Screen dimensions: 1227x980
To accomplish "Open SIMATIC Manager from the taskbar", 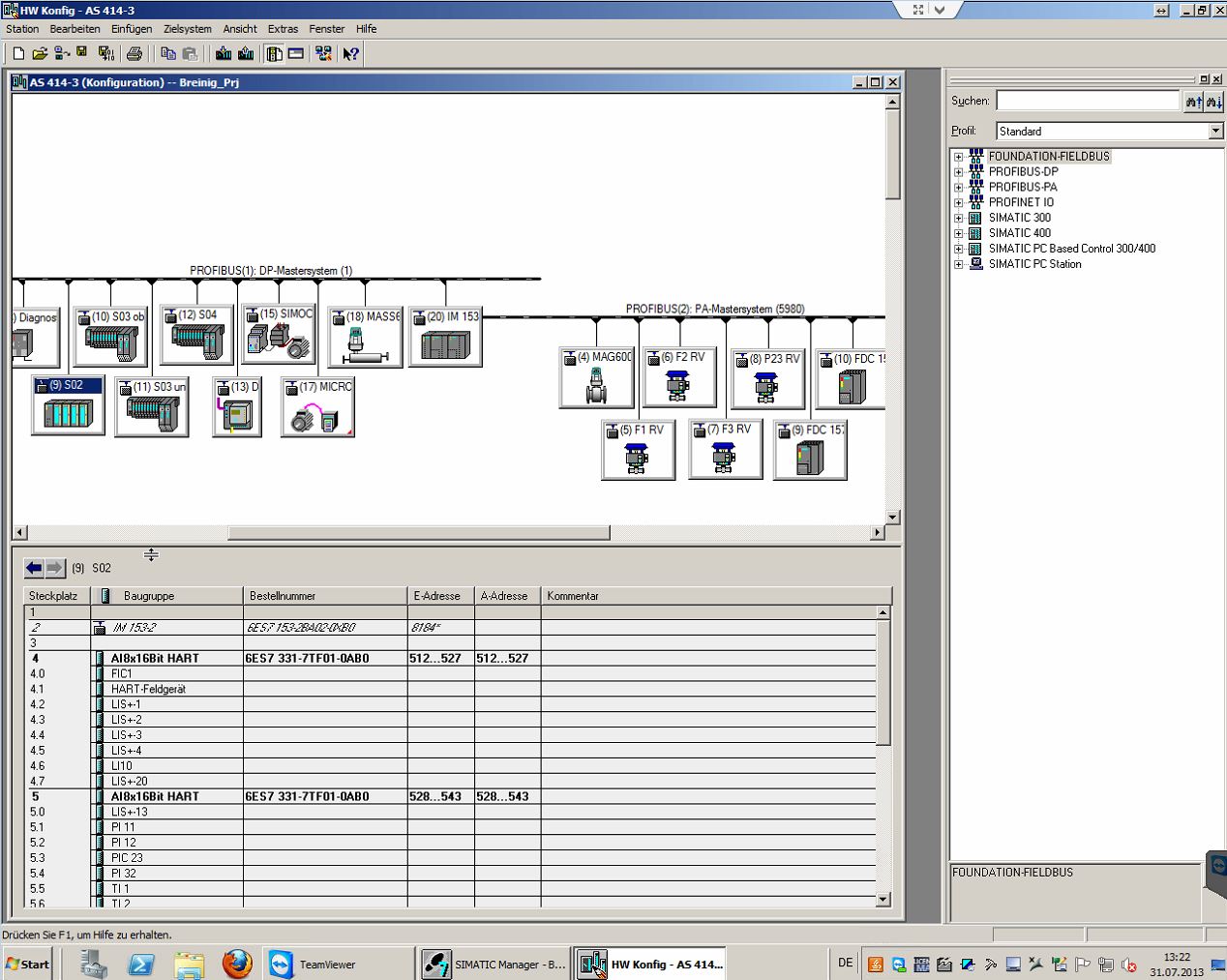I will 495,965.
